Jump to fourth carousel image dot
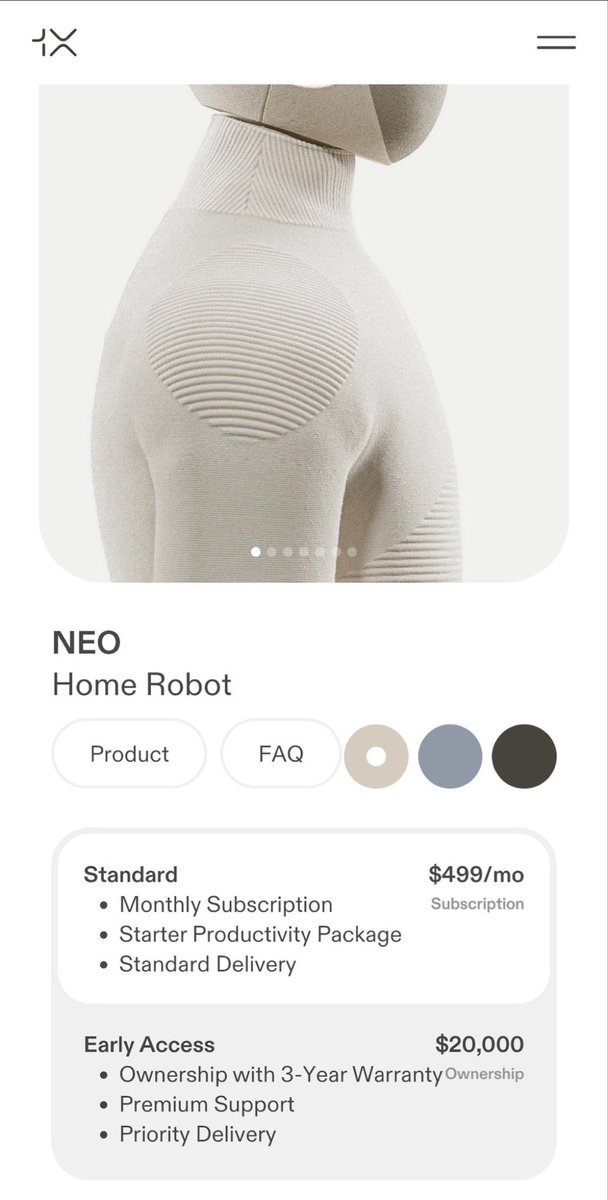 [303, 552]
